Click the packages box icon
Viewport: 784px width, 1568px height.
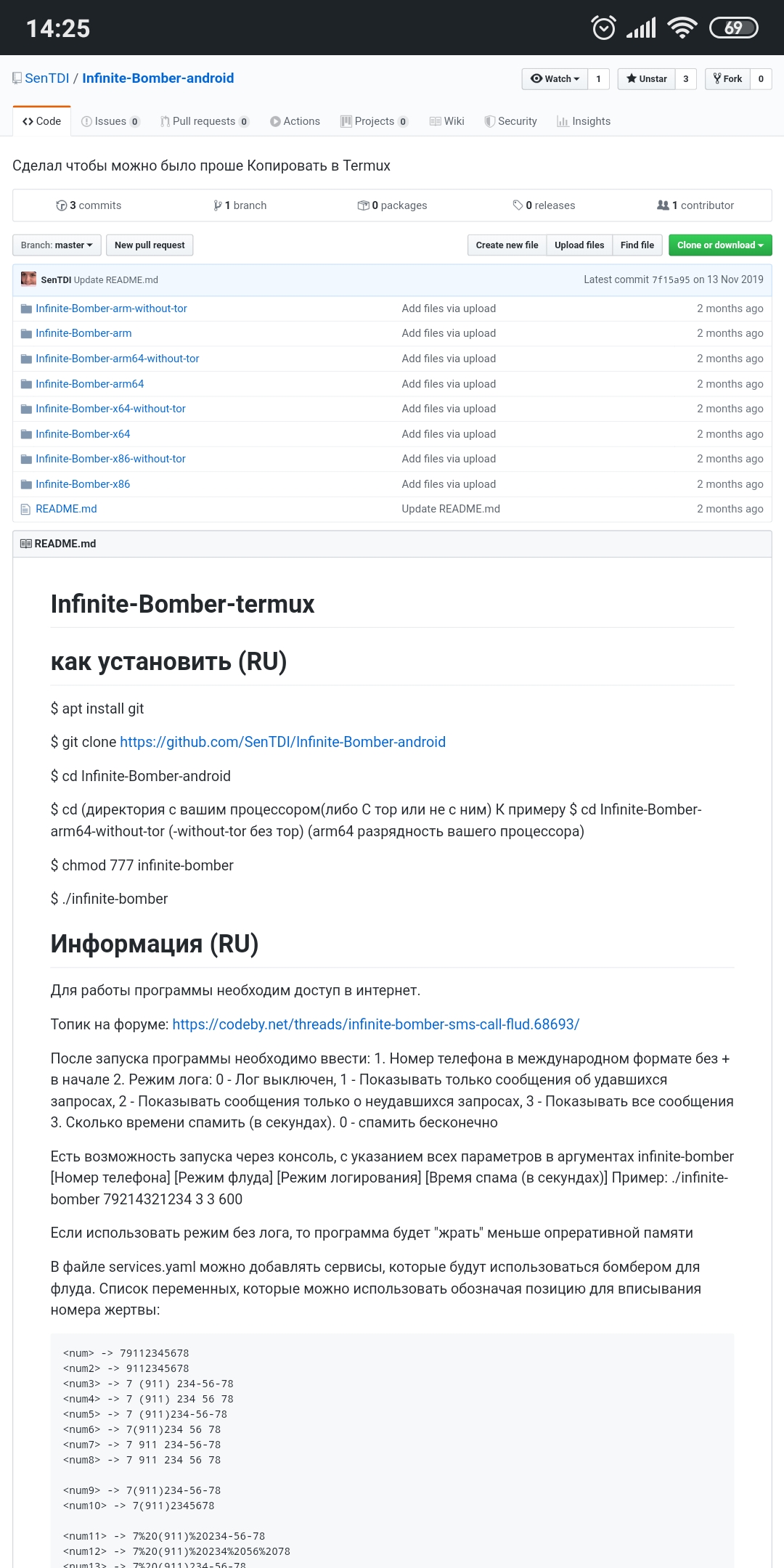(363, 205)
